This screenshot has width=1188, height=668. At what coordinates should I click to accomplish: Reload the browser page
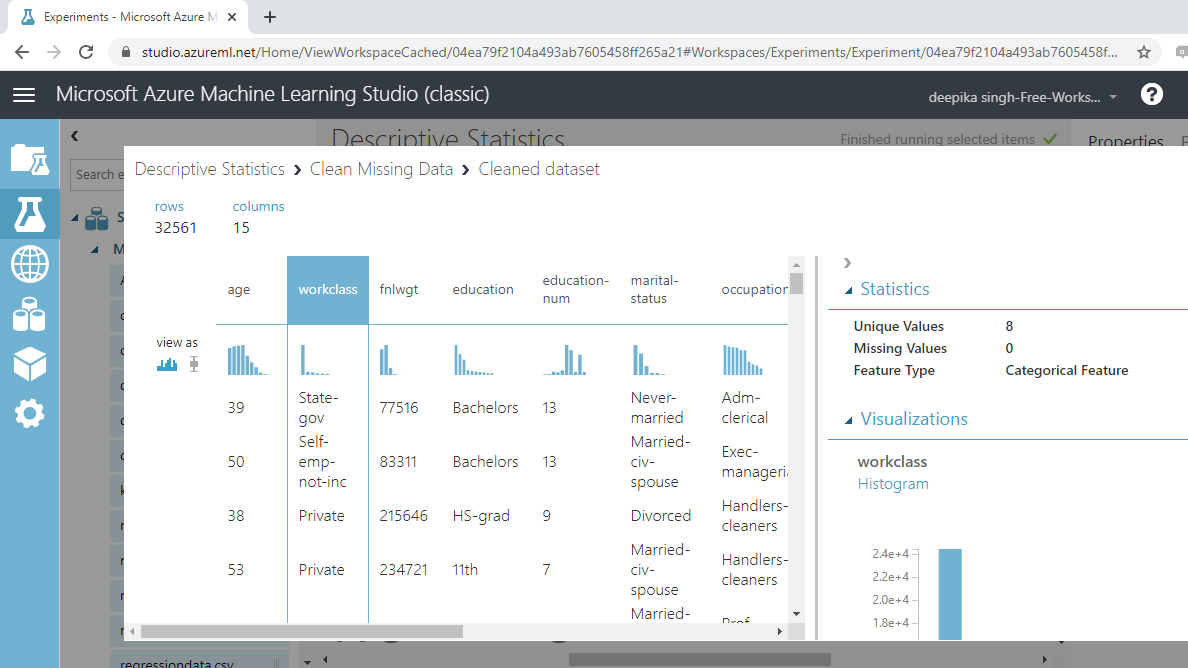tap(86, 52)
